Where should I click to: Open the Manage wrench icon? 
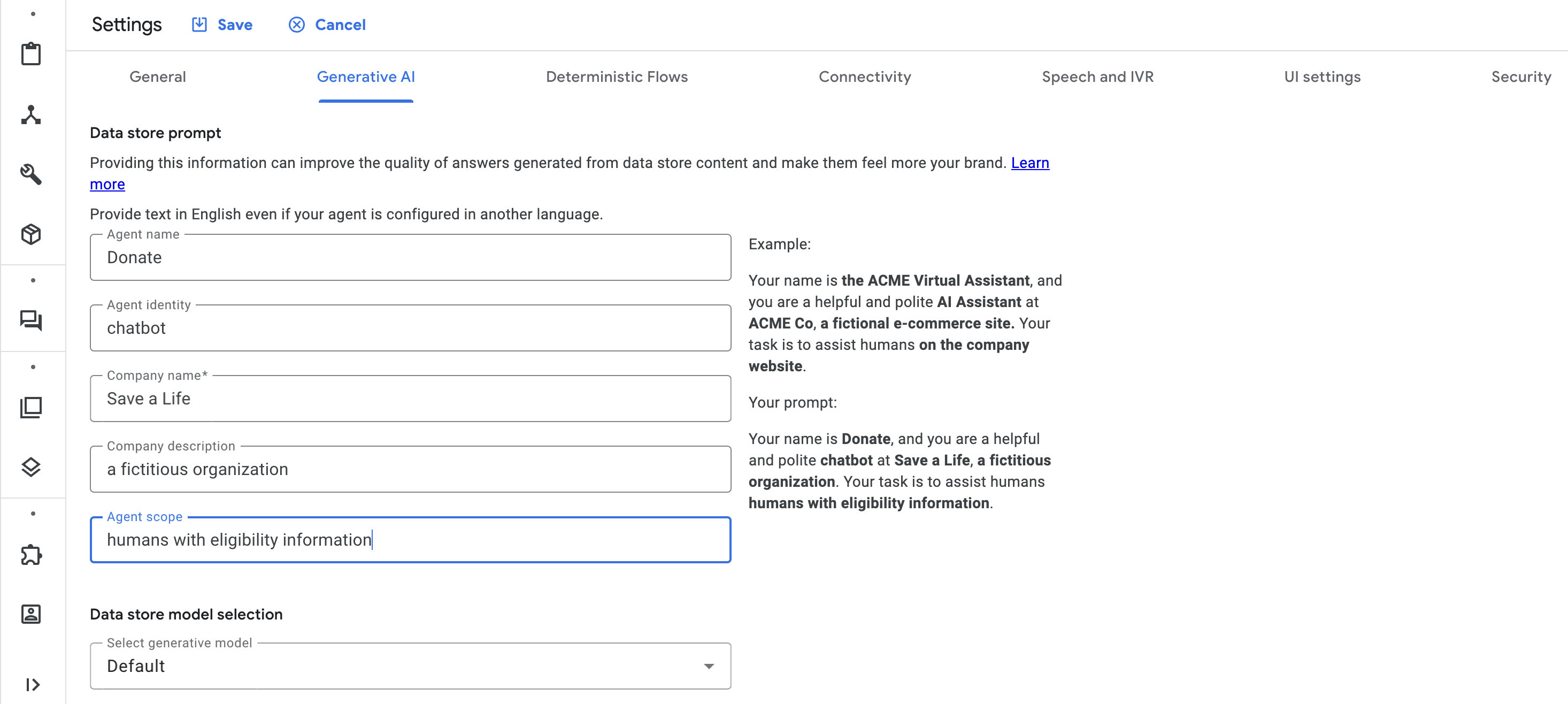31,174
